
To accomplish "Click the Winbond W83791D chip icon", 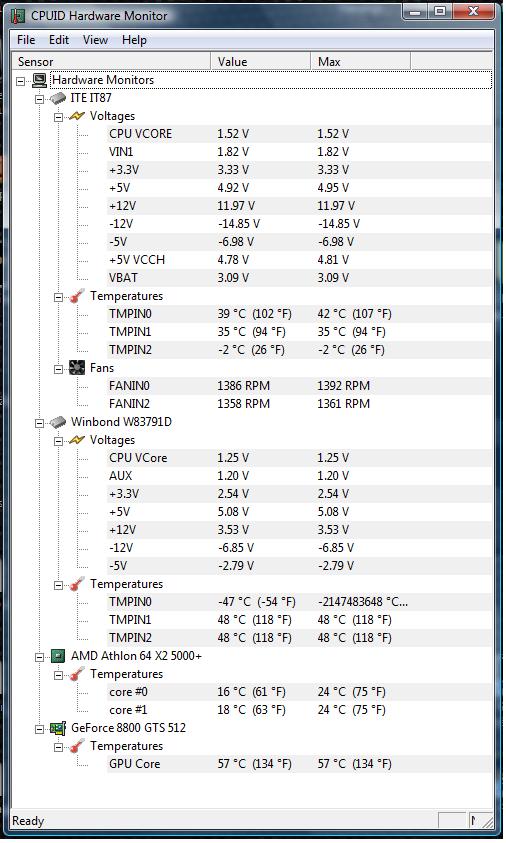I will 58,423.
